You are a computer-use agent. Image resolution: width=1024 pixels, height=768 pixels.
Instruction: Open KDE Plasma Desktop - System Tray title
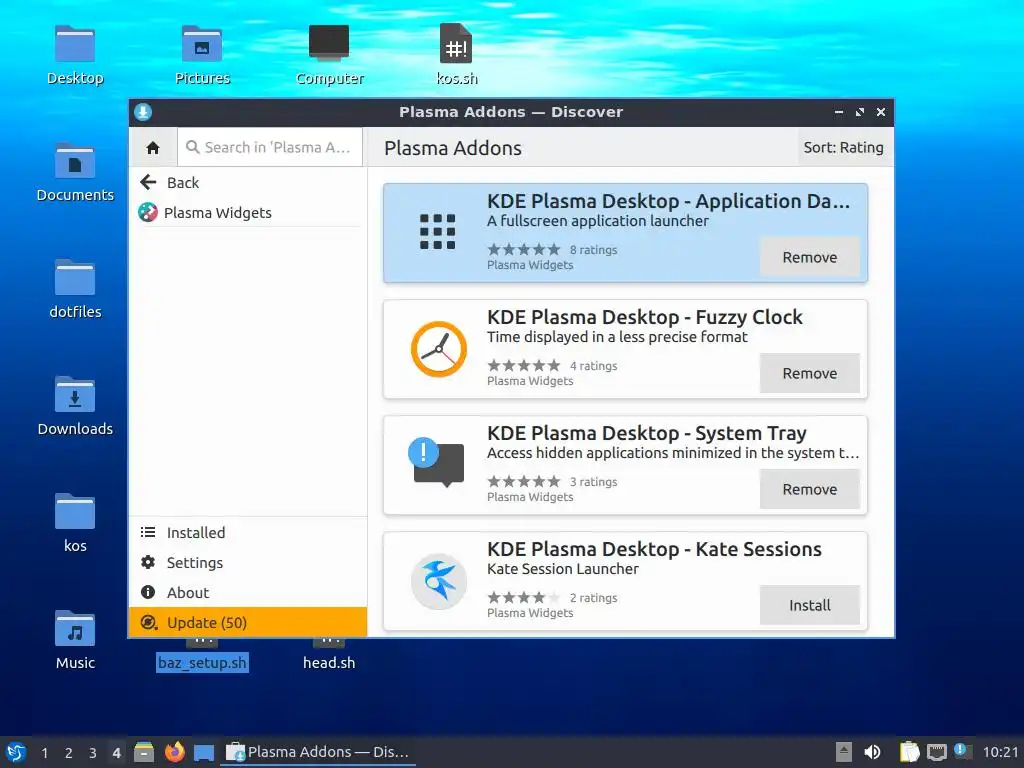click(647, 434)
